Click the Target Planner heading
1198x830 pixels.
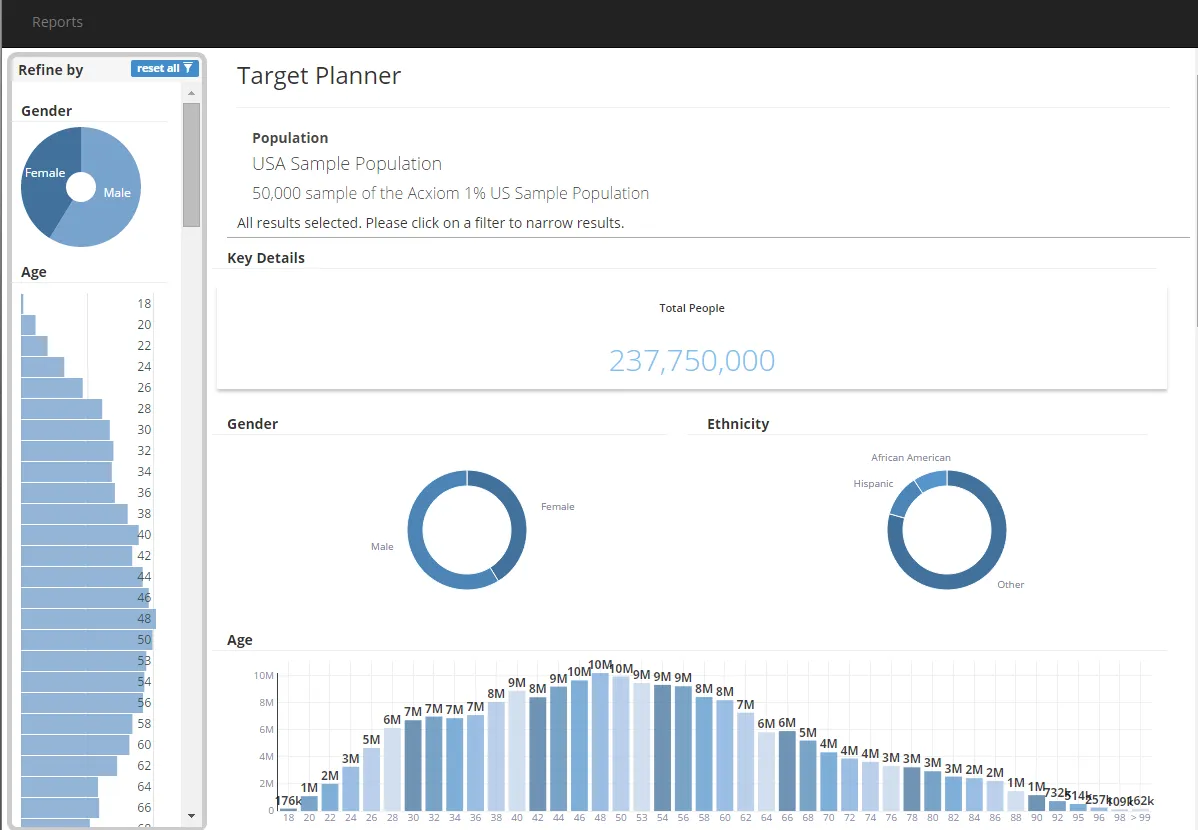click(319, 76)
